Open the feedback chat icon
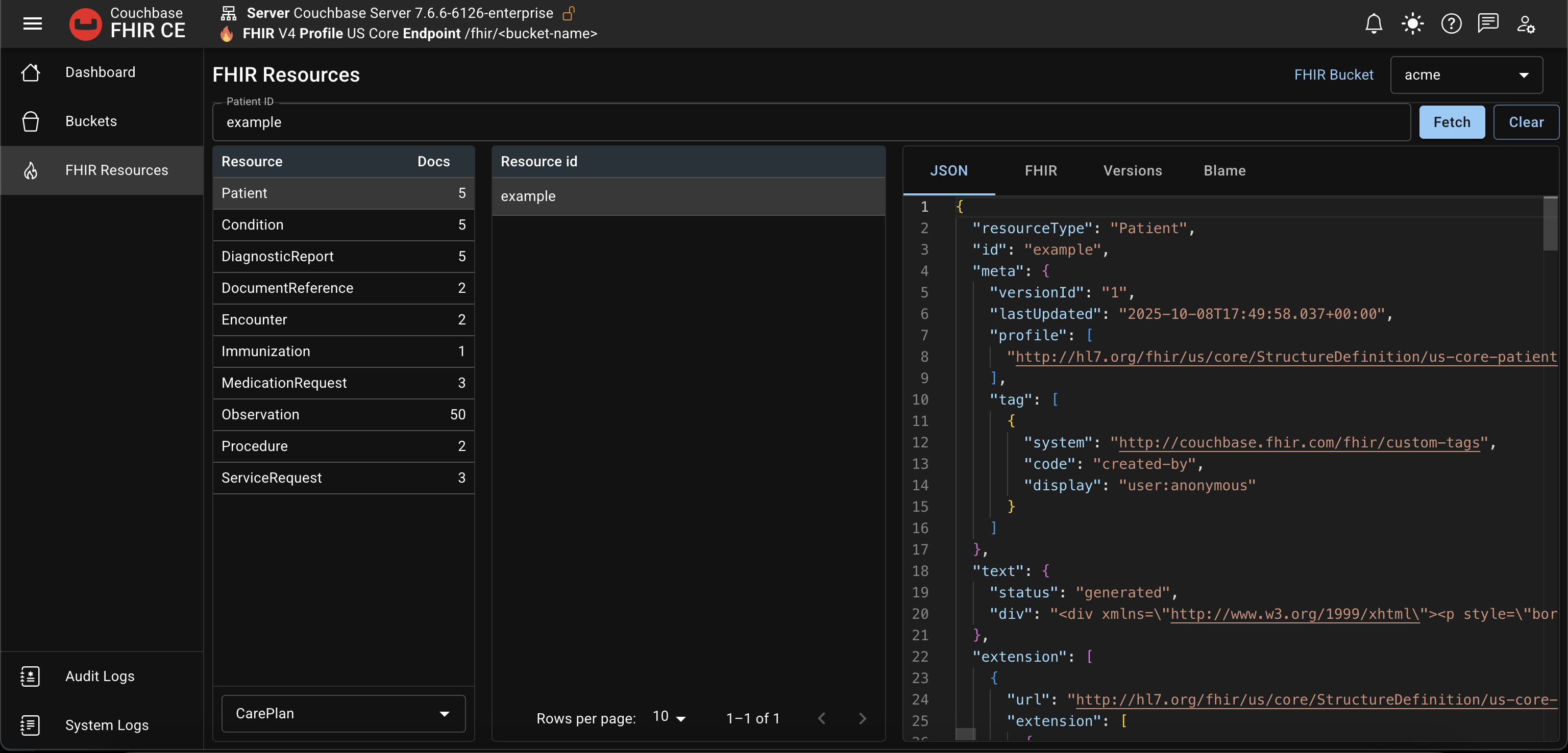Screen dimensions: 1568x753 tap(1488, 23)
